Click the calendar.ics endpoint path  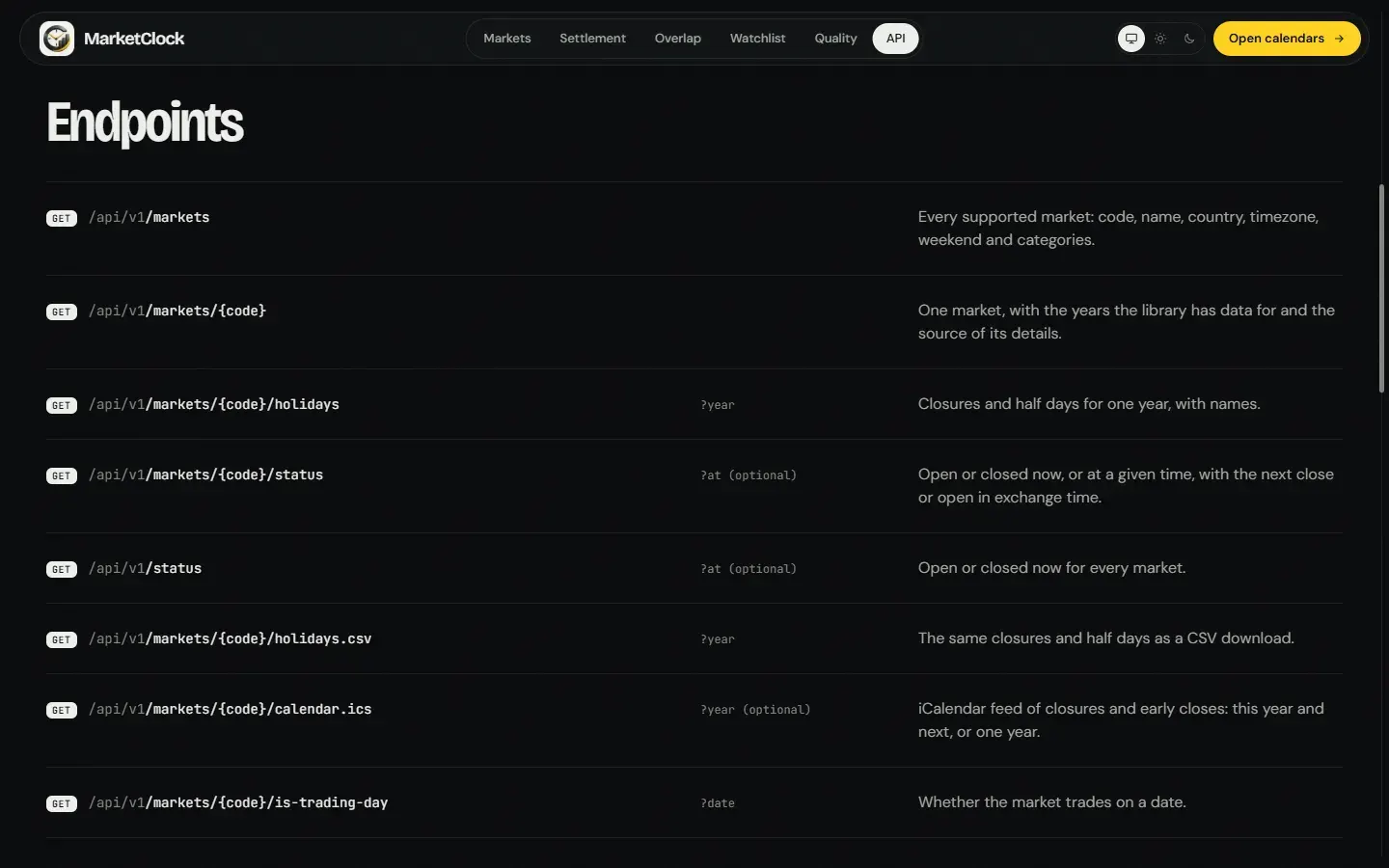(231, 709)
